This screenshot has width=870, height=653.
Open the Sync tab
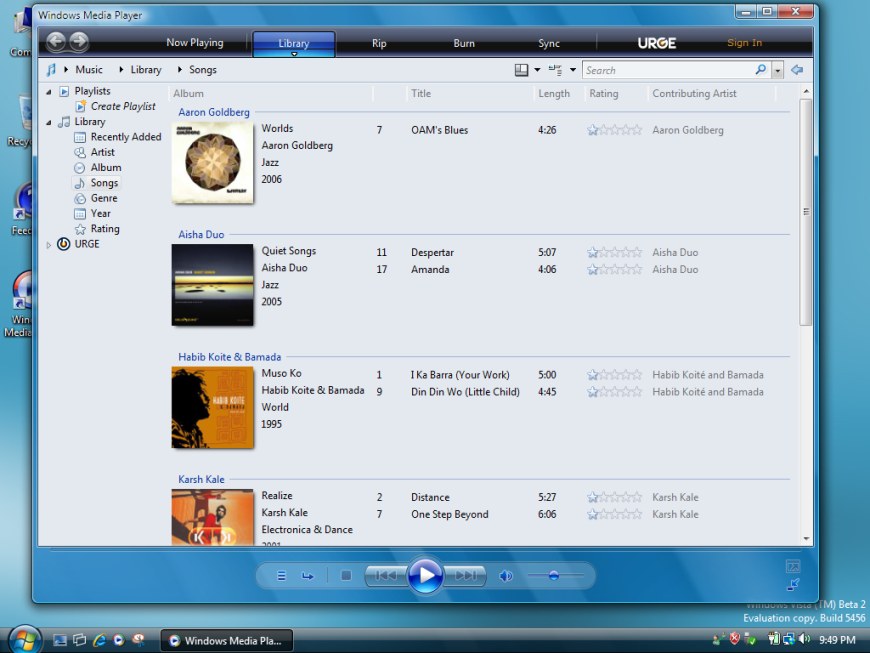point(549,43)
